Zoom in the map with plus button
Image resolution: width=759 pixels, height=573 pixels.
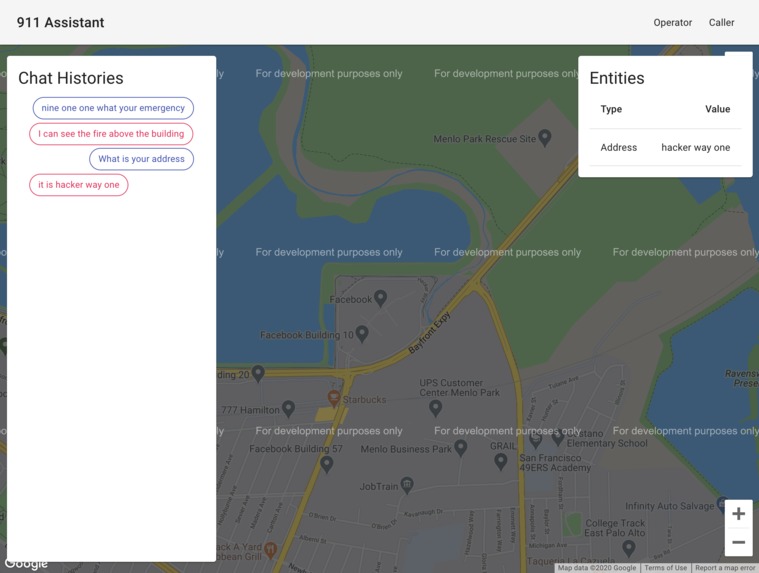point(738,513)
